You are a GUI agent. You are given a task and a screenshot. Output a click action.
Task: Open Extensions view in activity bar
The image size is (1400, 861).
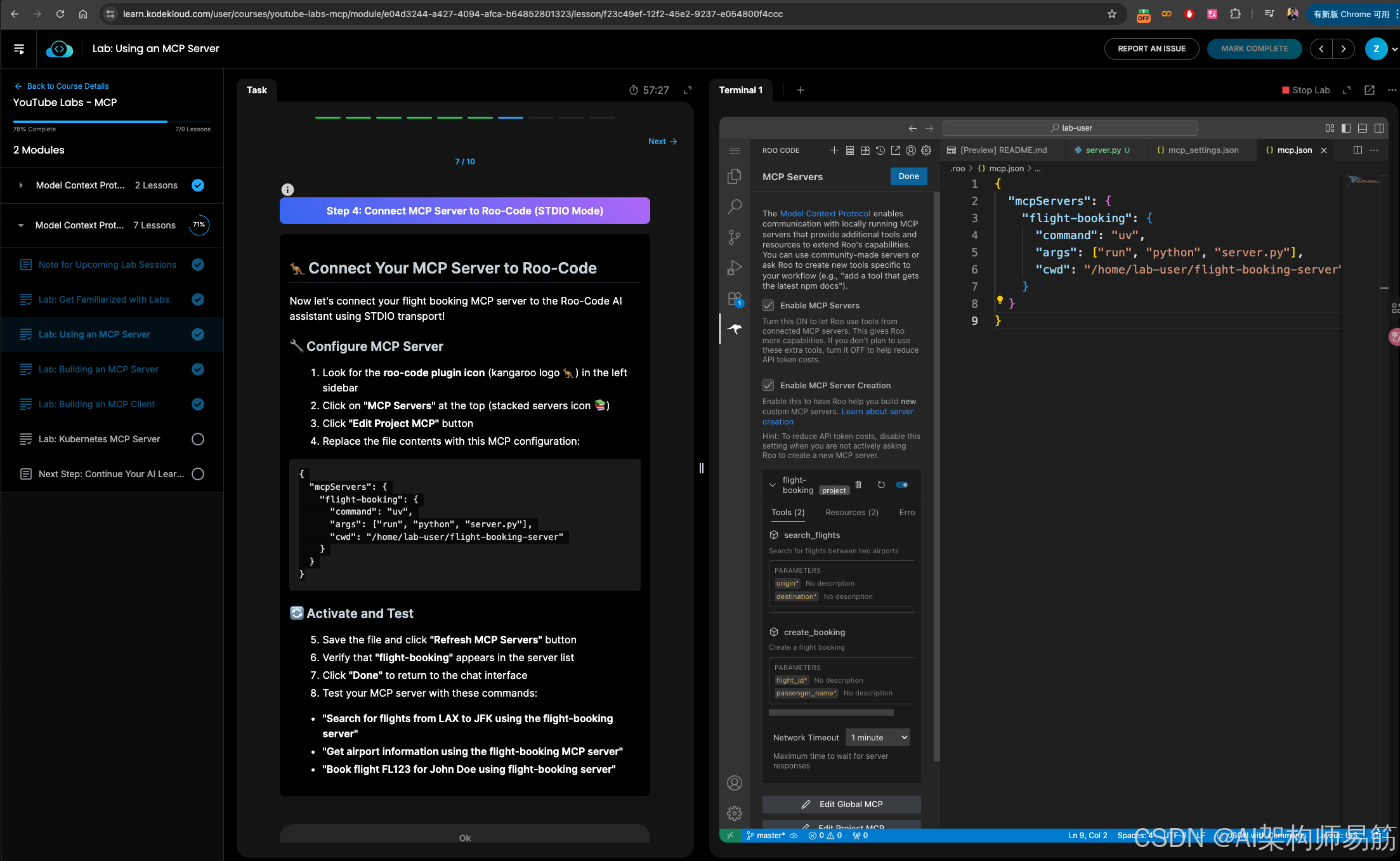(x=735, y=298)
